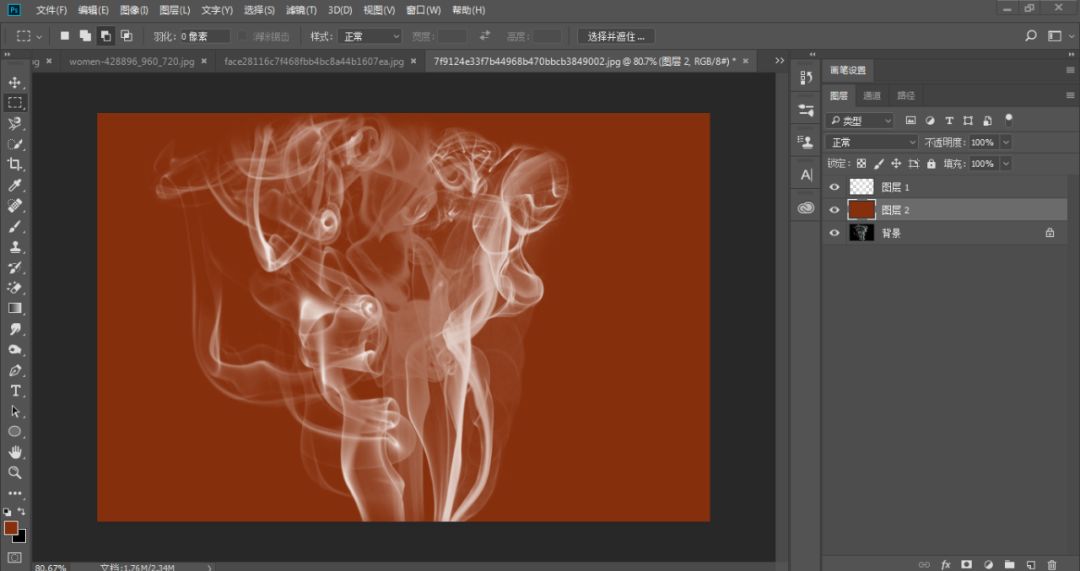The width and height of the screenshot is (1080, 571).
Task: Open the search magnifier in options bar
Action: click(x=1031, y=36)
